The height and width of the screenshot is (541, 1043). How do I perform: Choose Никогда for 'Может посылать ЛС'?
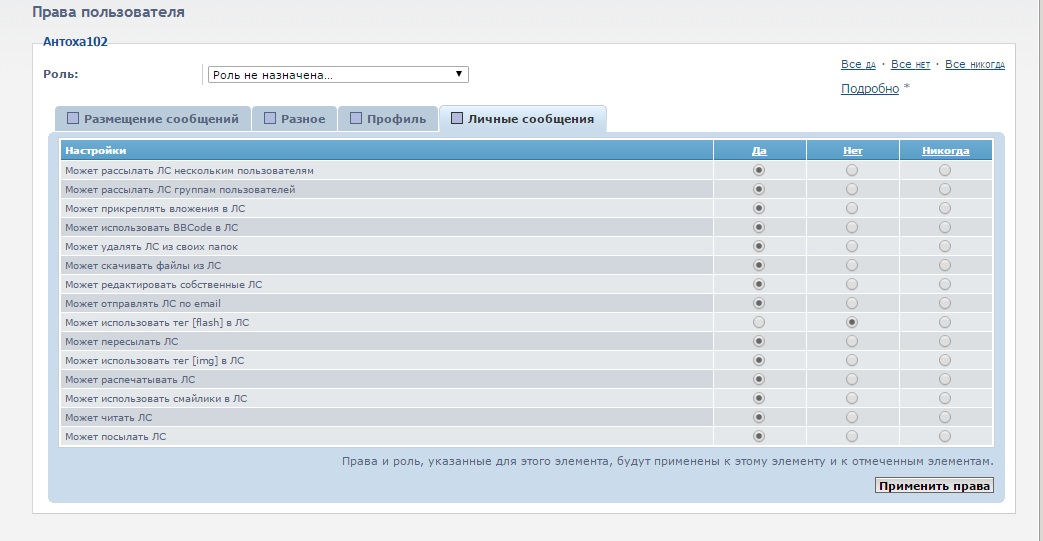[x=945, y=436]
